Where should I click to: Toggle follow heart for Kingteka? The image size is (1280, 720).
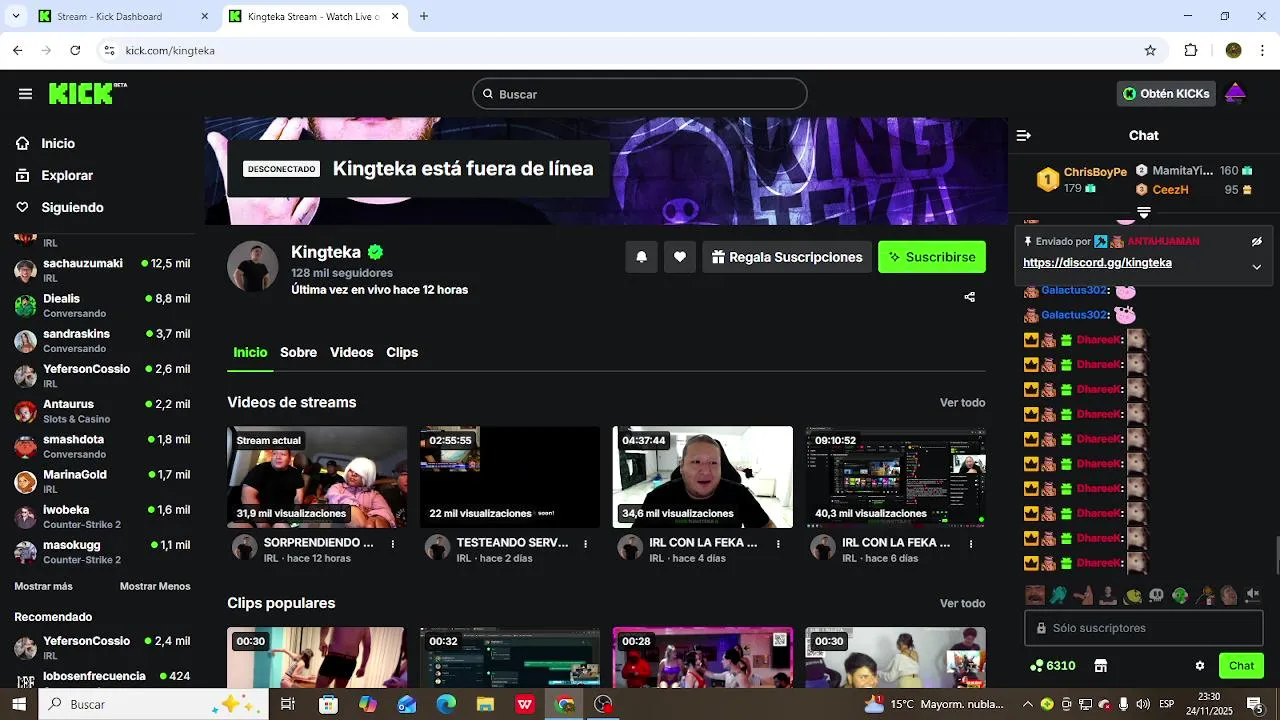pos(680,257)
